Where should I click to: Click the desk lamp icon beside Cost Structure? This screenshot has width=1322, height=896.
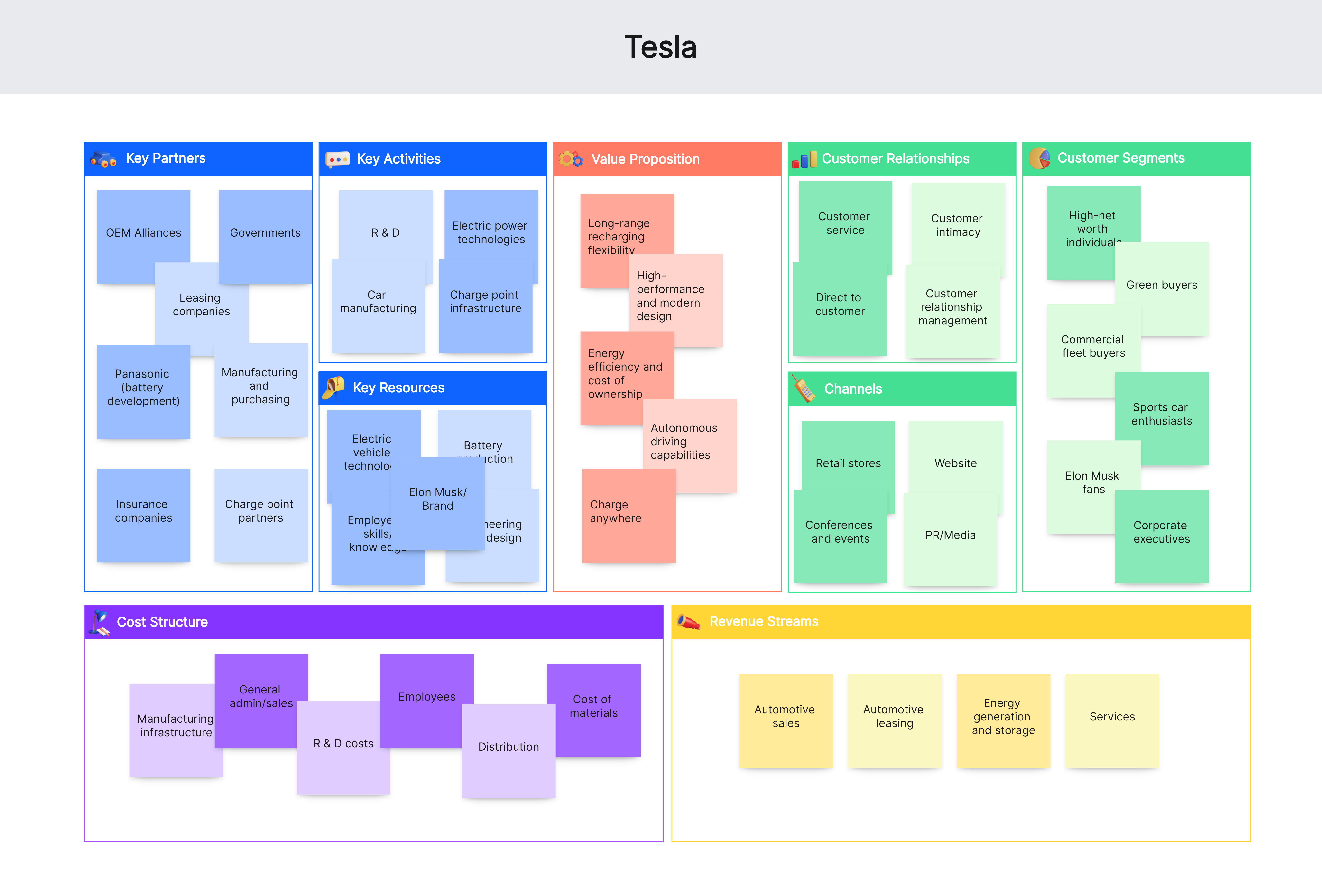click(100, 622)
